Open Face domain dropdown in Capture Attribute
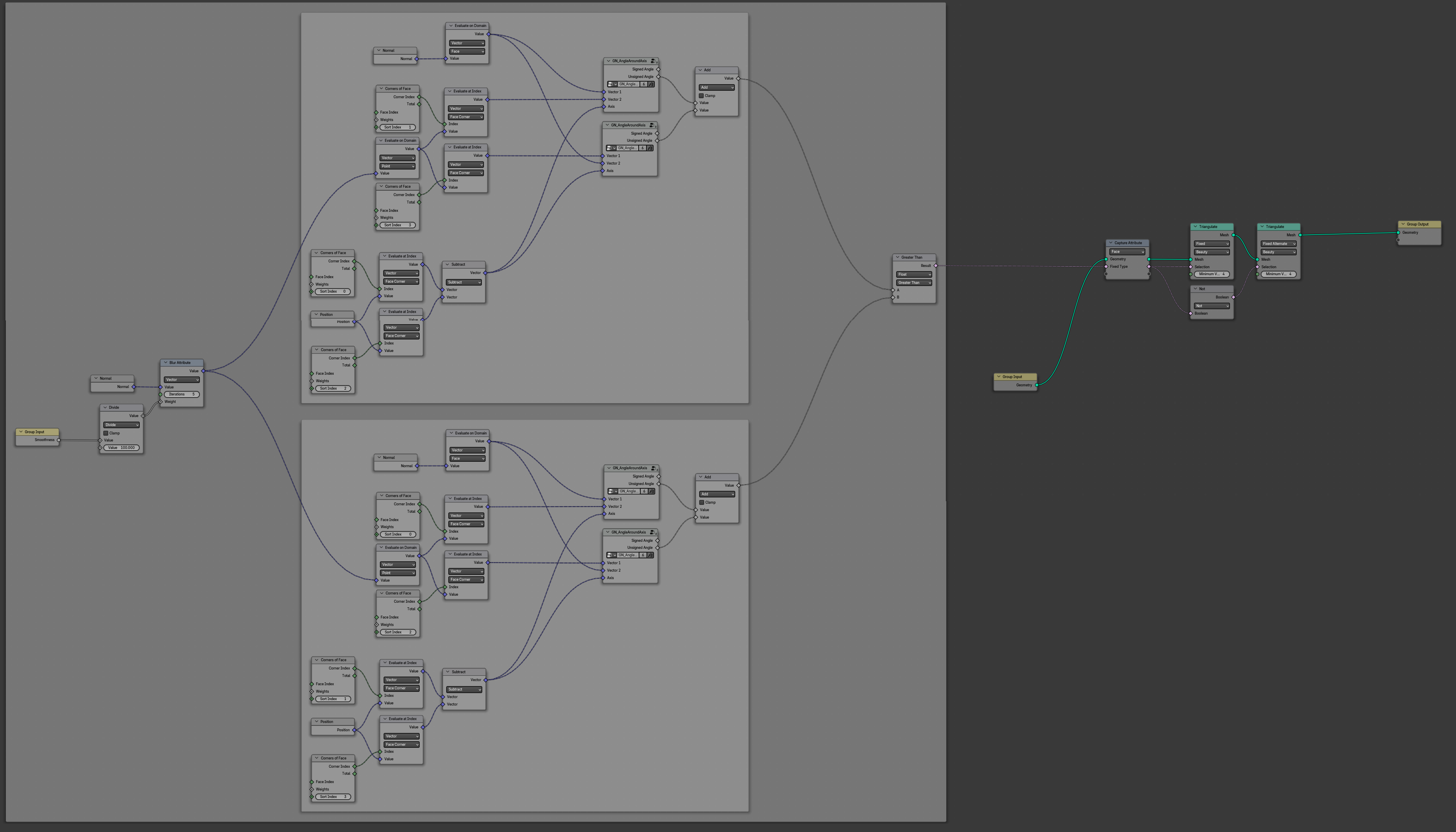 [x=1127, y=252]
